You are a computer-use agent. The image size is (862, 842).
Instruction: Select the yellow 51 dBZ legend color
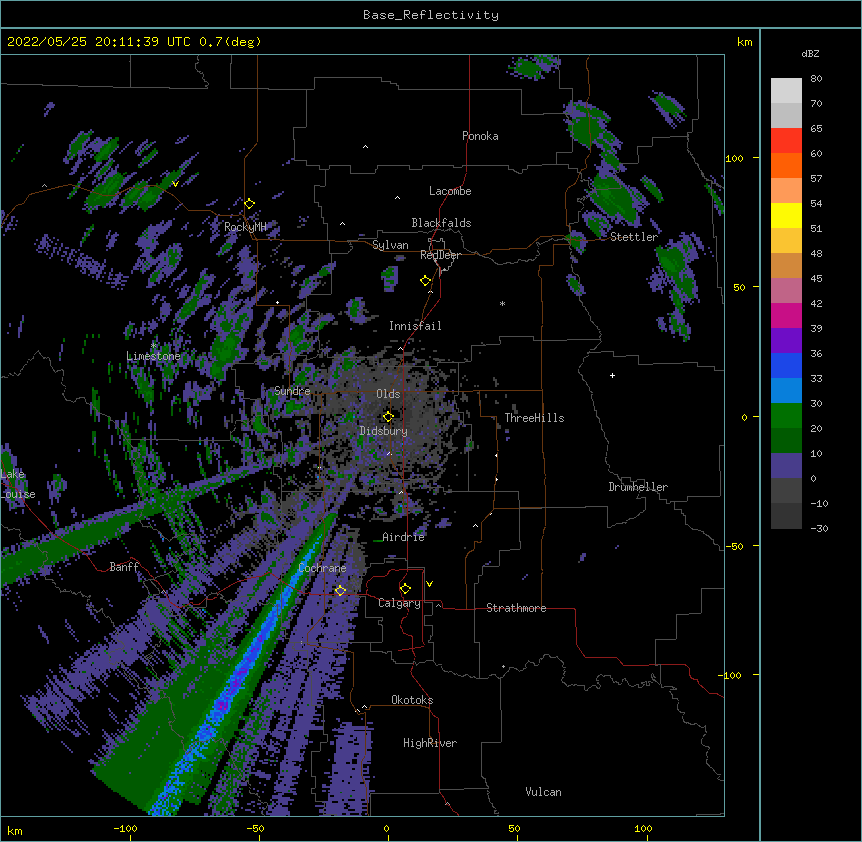pos(786,215)
